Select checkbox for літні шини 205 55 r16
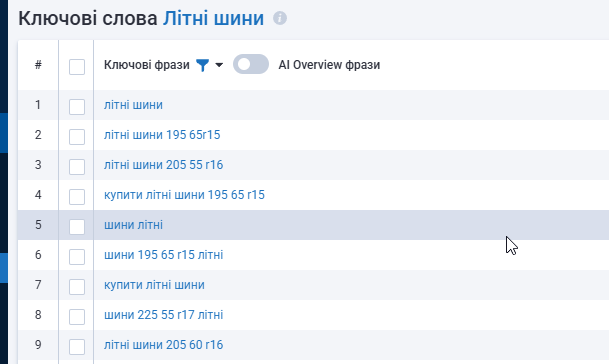The height and width of the screenshot is (364, 609). [77, 167]
